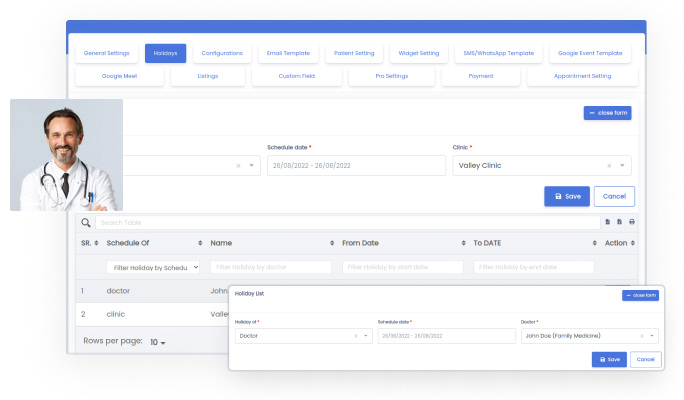Open the partly hidden dropdown arrow by the photo

252,165
